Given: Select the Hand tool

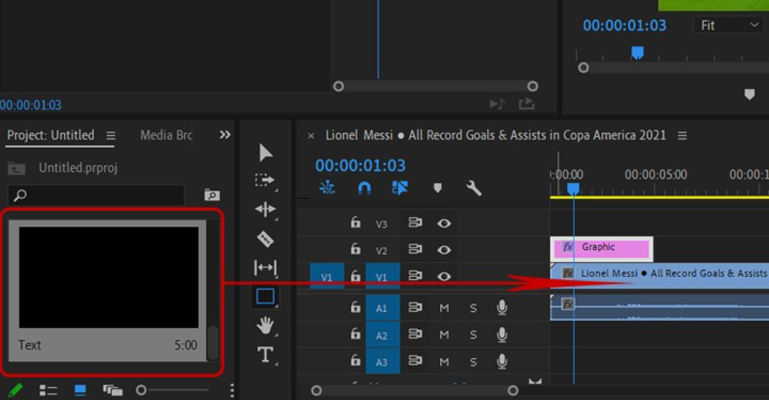Looking at the screenshot, I should [265, 324].
